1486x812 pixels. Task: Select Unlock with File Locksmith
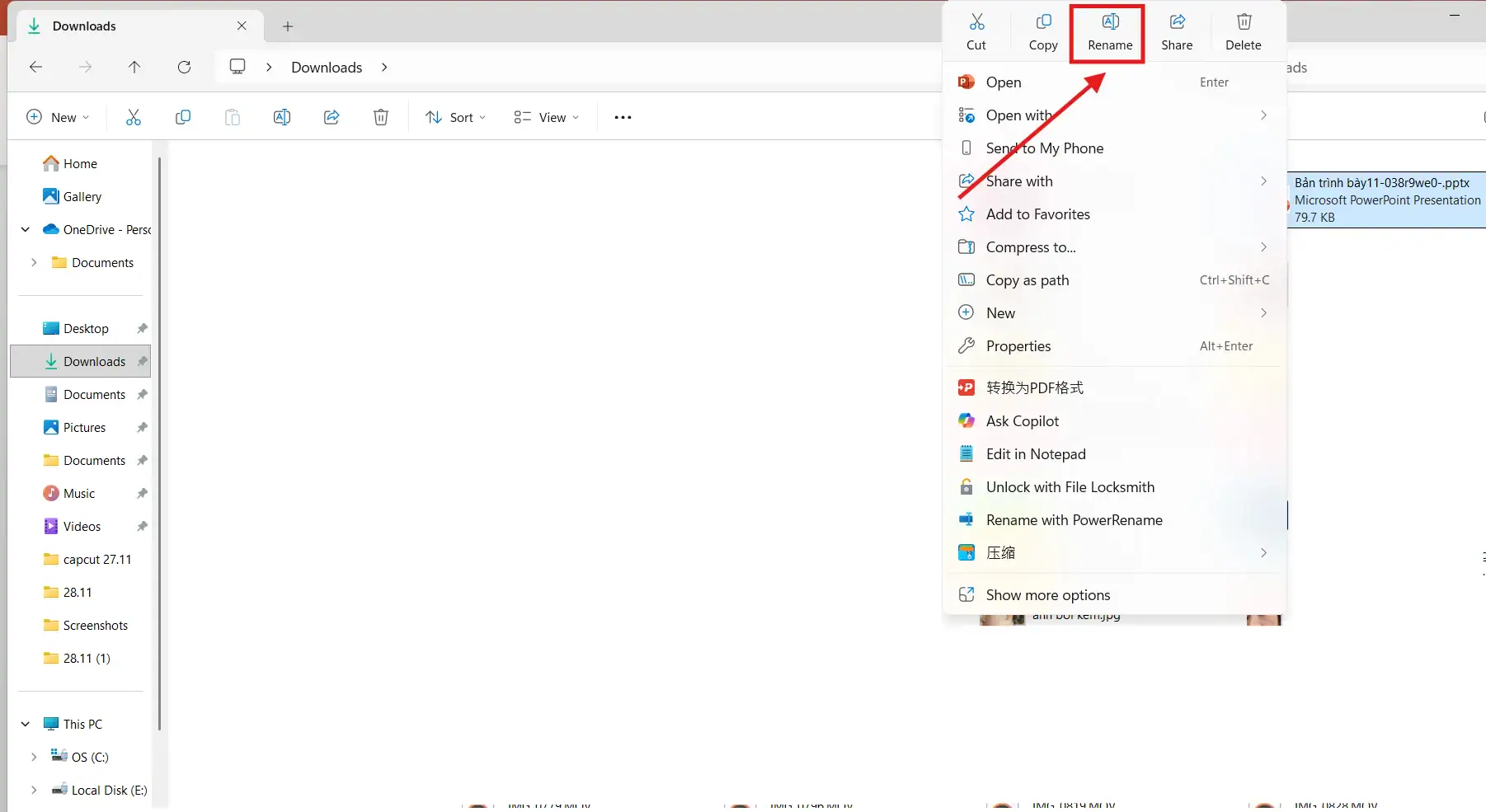click(x=1070, y=486)
